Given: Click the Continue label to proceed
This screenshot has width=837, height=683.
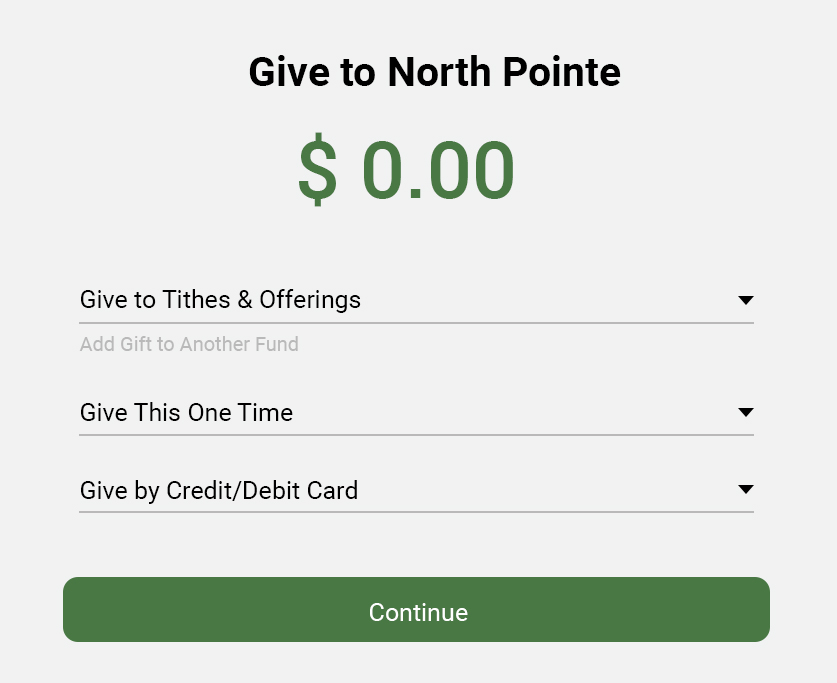Looking at the screenshot, I should (418, 612).
